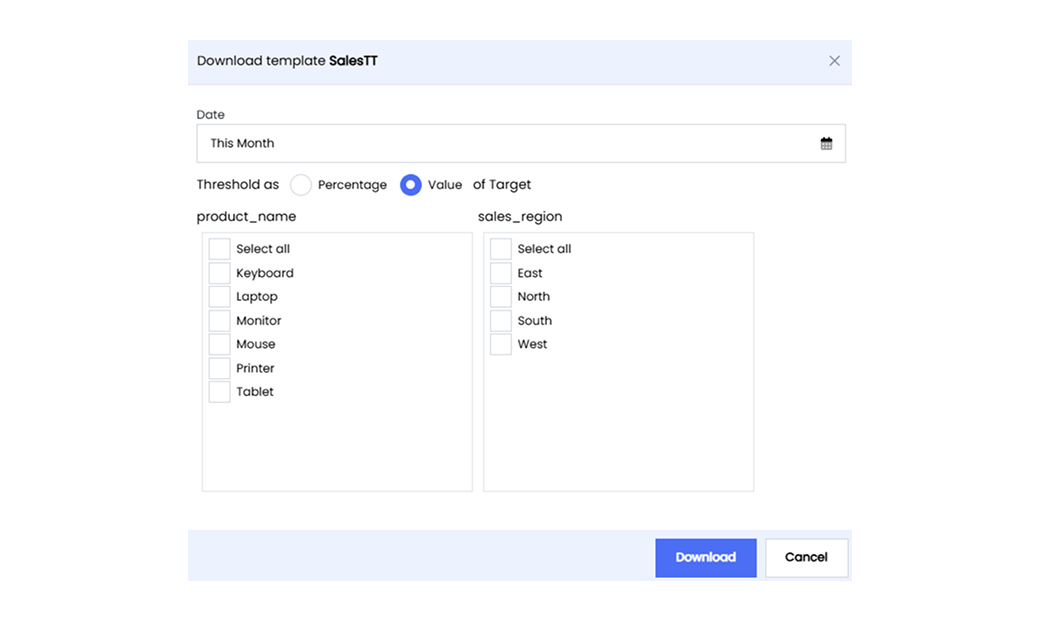
Task: Tick the North region checkbox
Action: pyautogui.click(x=501, y=297)
